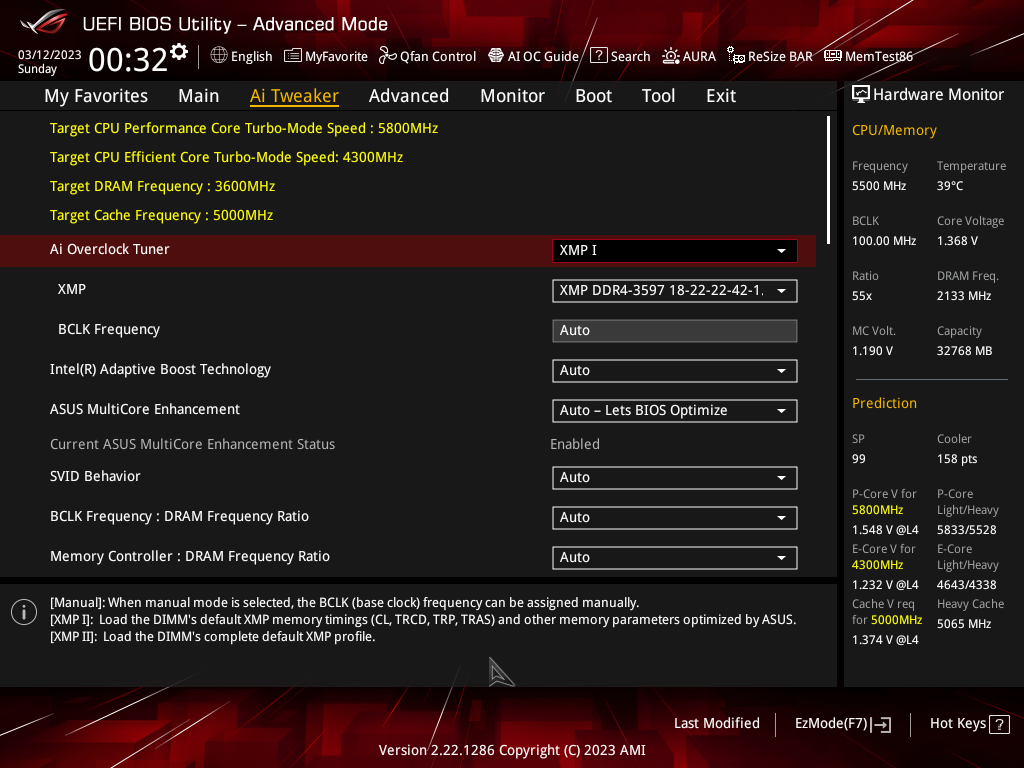Click the Search question-mark icon
Screen dimensions: 1024x768
pos(598,56)
